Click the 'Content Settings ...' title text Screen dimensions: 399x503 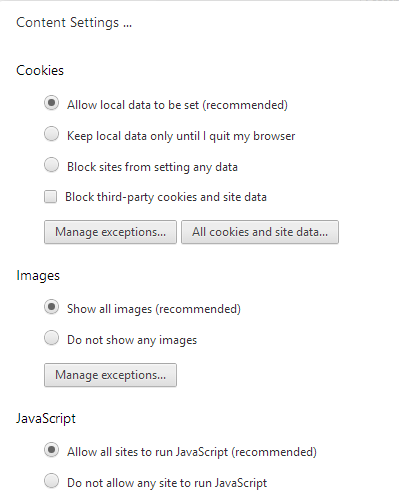pos(74,23)
